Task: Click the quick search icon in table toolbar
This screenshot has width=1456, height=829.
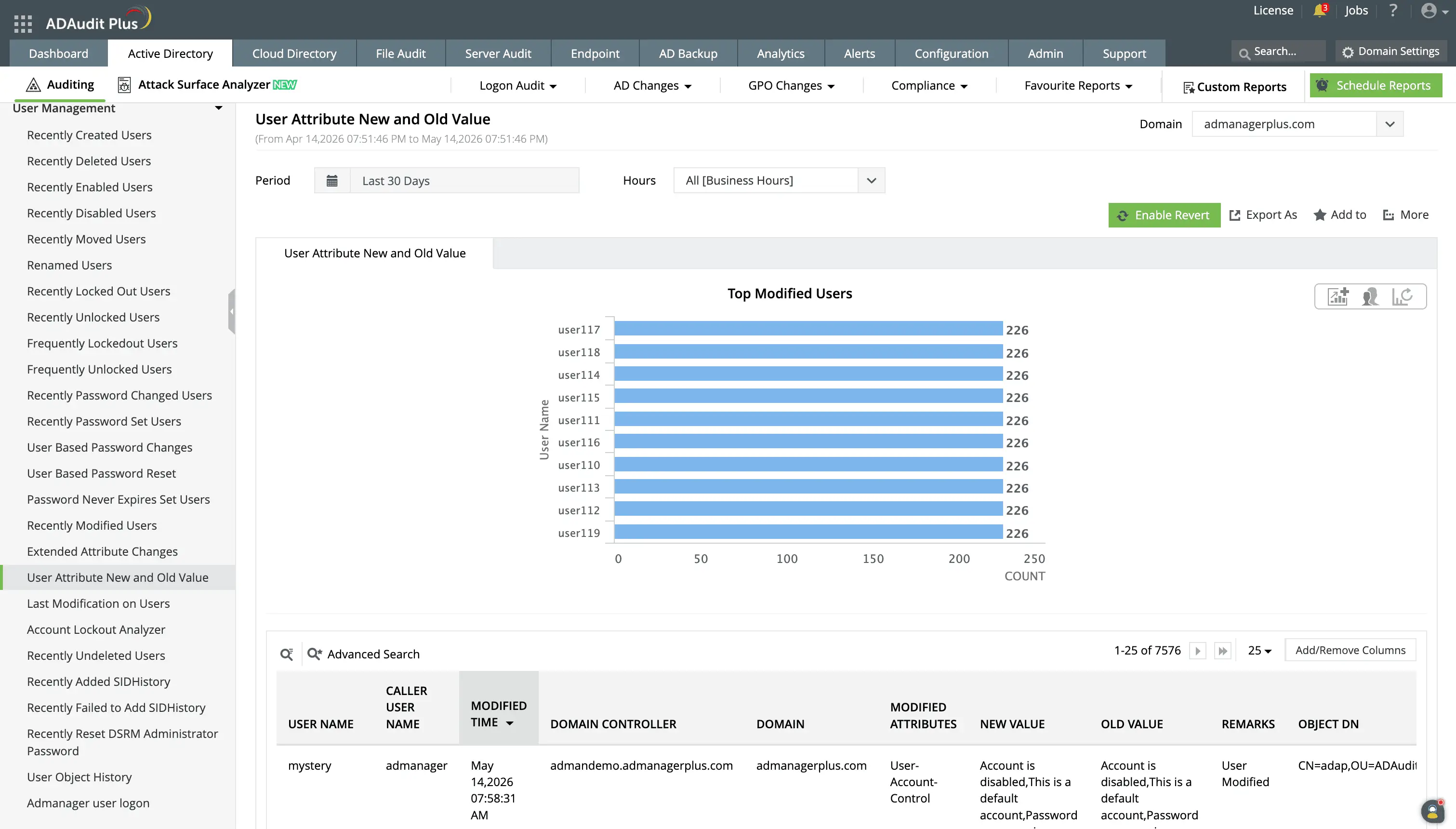Action: [287, 654]
